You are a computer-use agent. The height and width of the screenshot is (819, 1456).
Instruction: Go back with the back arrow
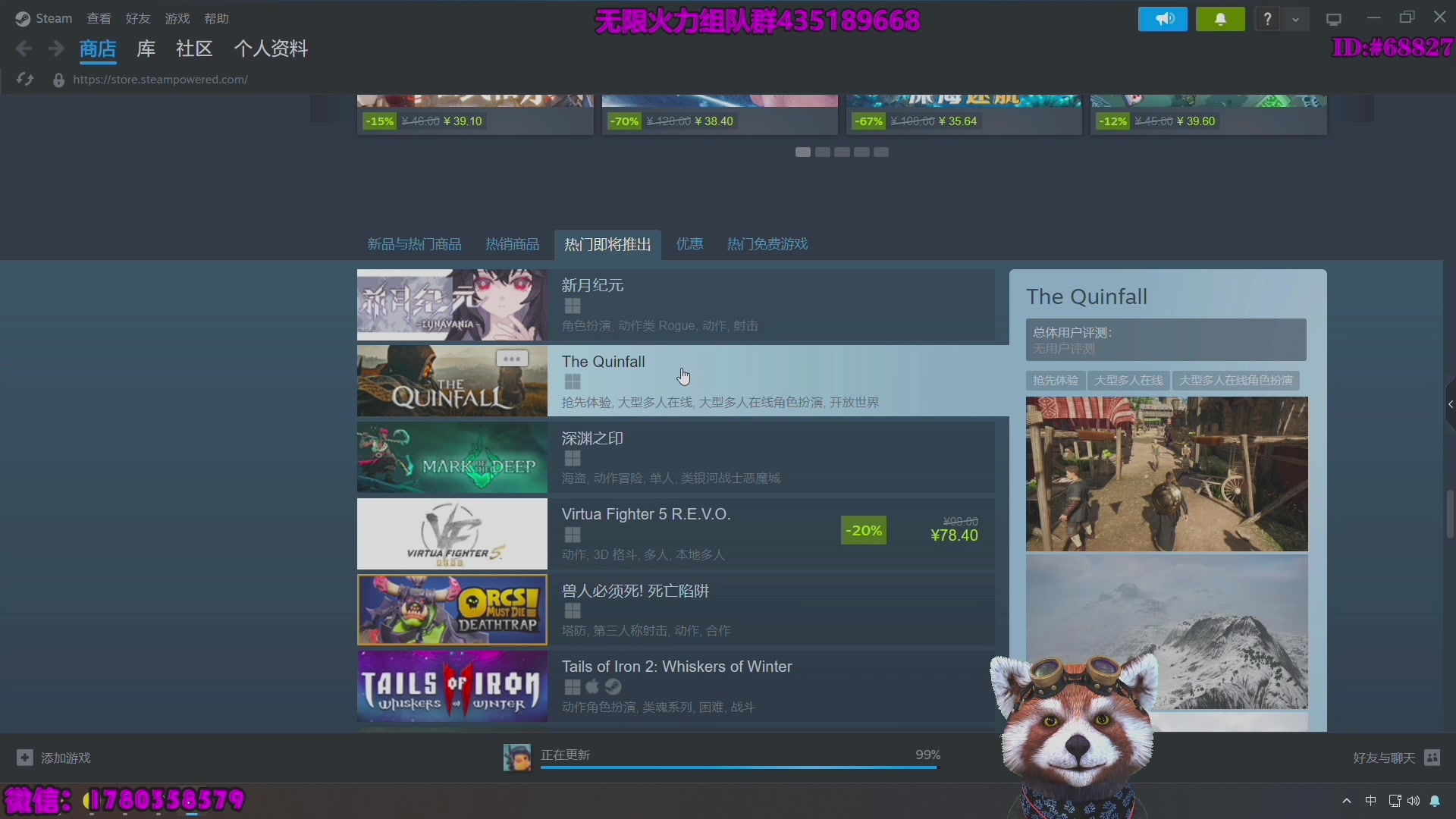coord(24,49)
